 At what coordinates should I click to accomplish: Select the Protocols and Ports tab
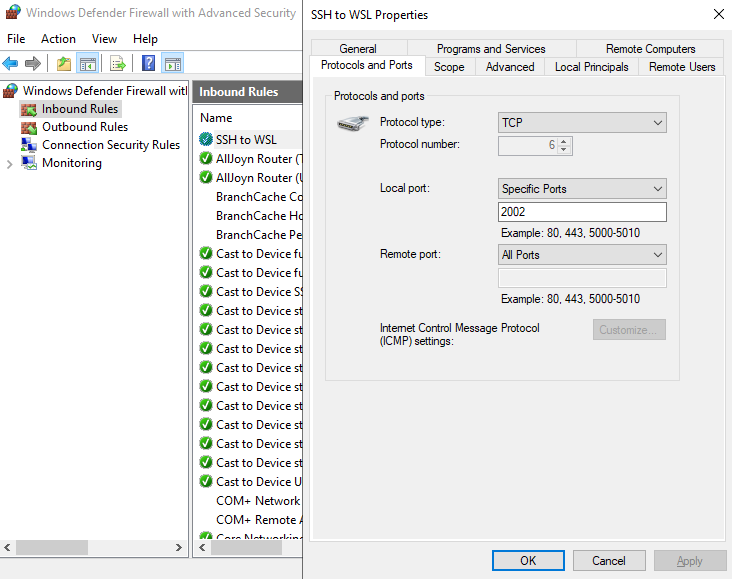pos(367,65)
